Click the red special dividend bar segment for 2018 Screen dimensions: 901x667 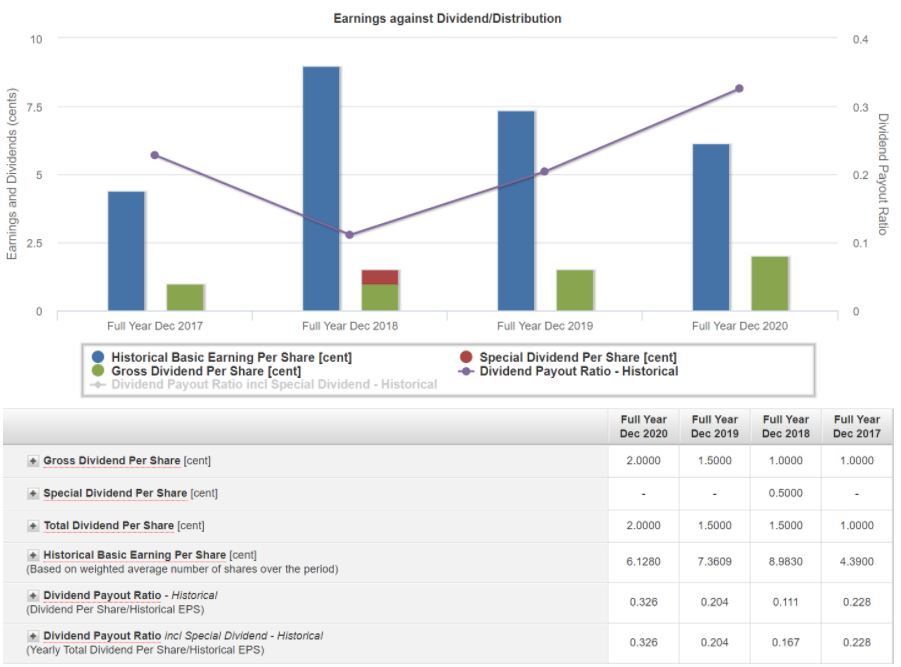coord(380,277)
